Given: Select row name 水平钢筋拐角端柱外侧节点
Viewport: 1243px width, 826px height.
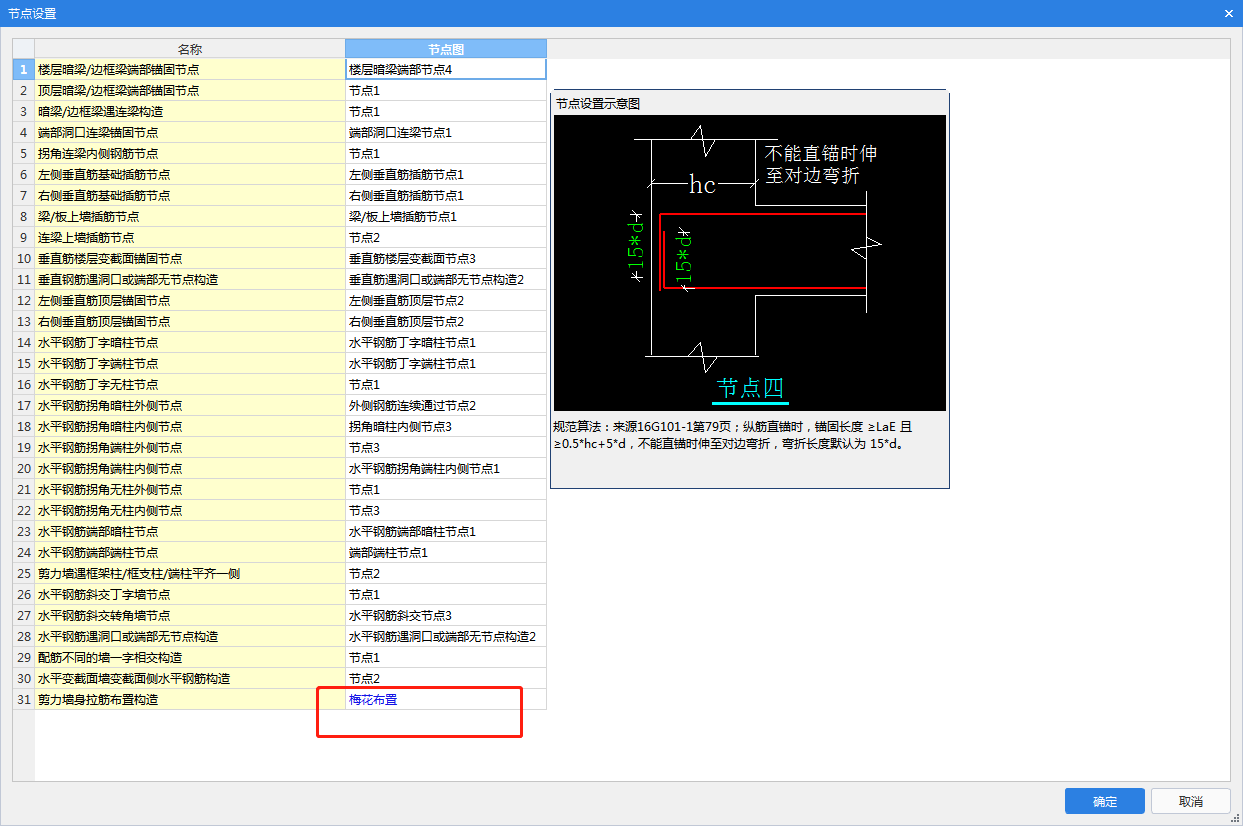Looking at the screenshot, I should pyautogui.click(x=190, y=448).
